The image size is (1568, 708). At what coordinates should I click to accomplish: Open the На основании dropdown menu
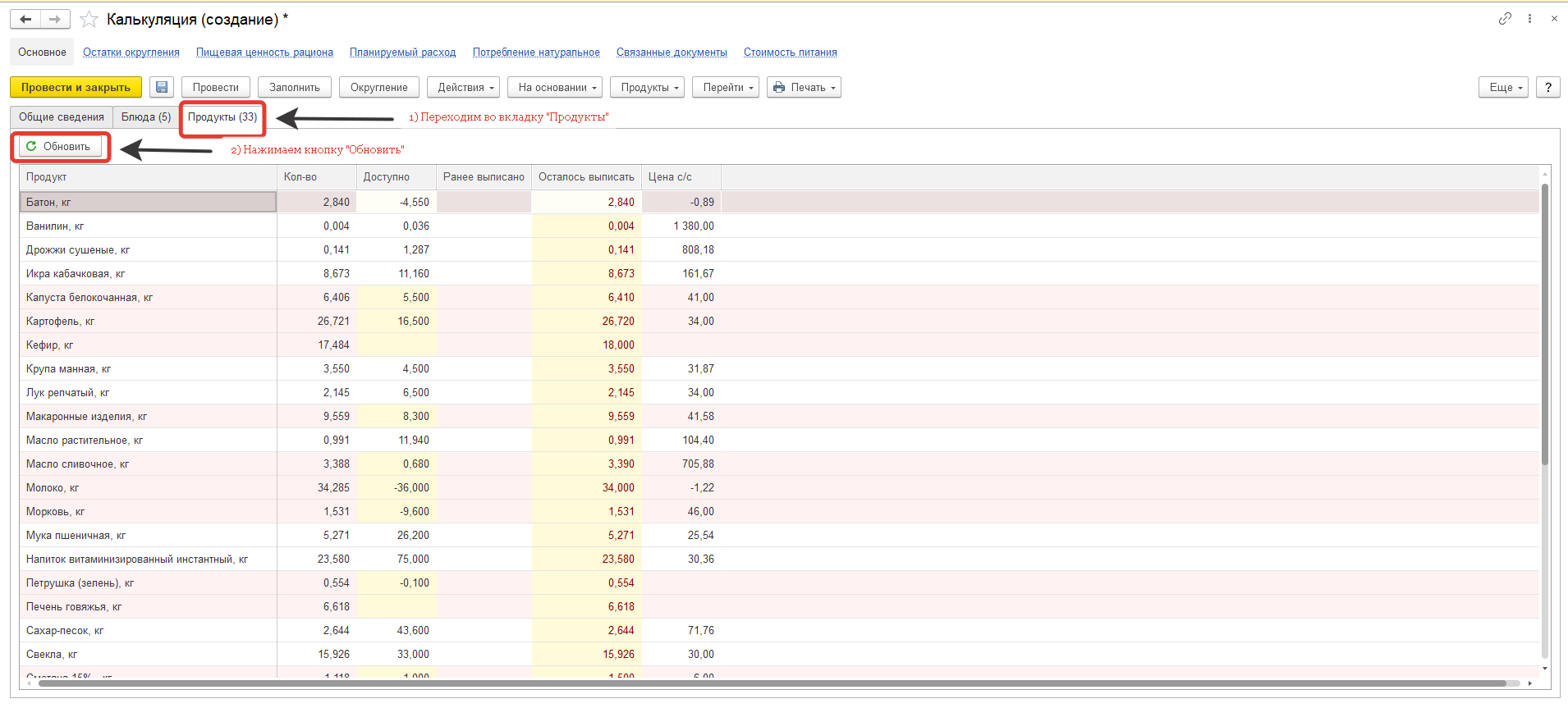click(557, 87)
